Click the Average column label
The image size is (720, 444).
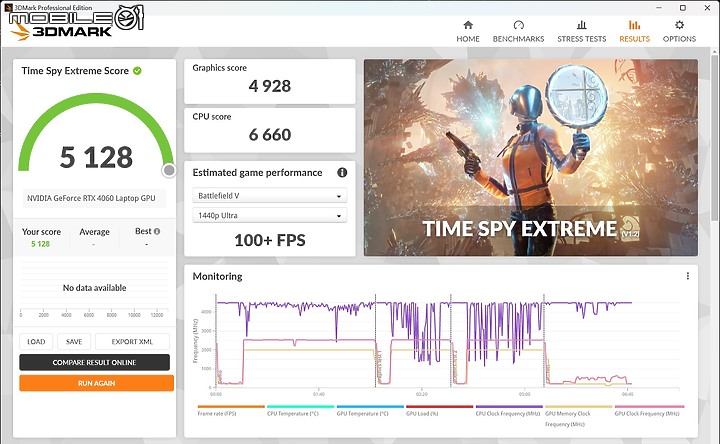click(x=94, y=232)
